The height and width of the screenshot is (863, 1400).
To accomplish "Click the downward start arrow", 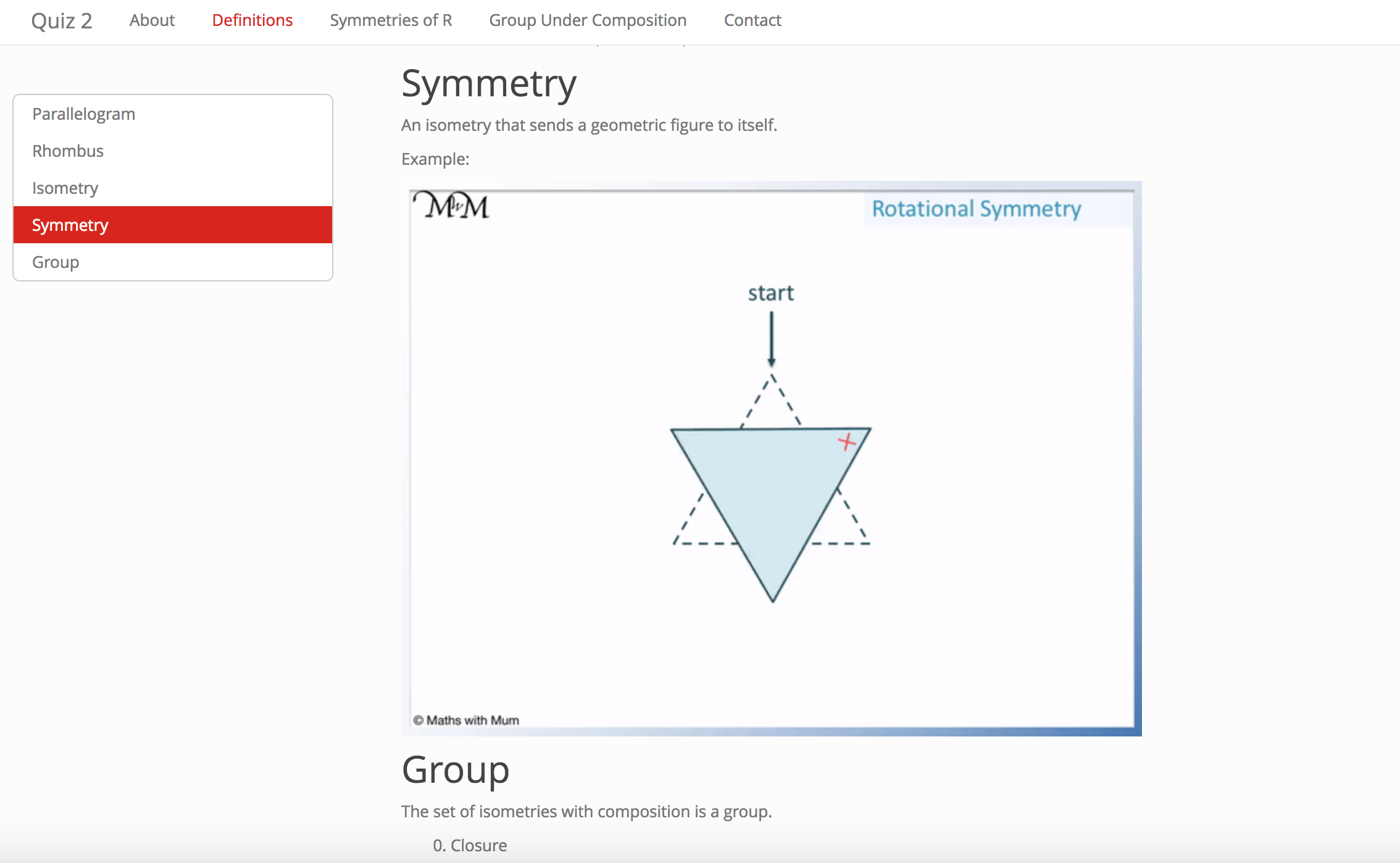I will (x=771, y=338).
